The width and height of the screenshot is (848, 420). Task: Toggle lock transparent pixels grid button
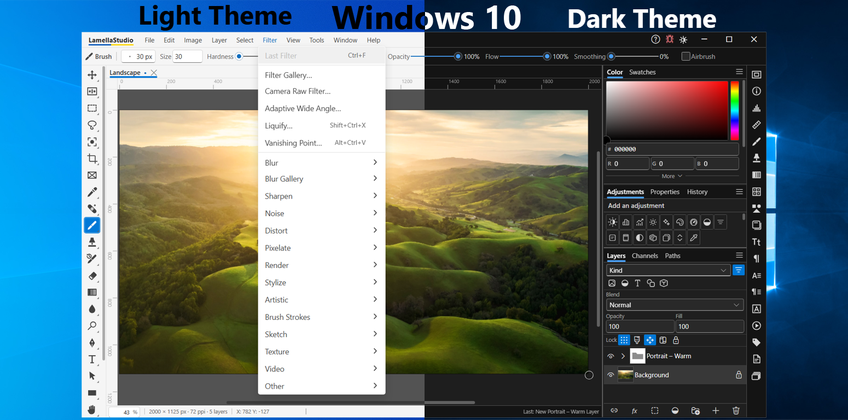[x=624, y=340]
